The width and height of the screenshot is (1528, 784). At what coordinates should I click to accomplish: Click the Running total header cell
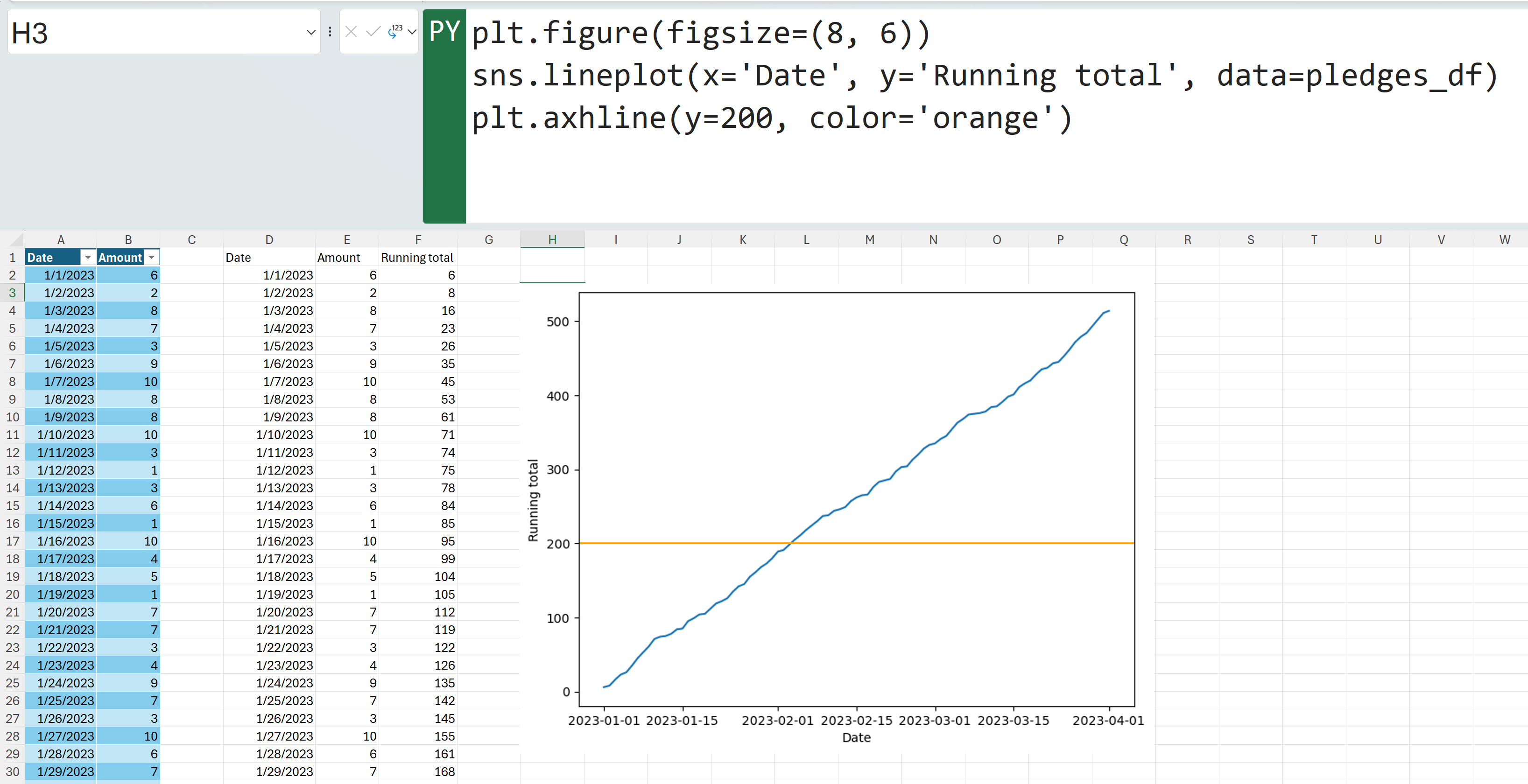417,258
